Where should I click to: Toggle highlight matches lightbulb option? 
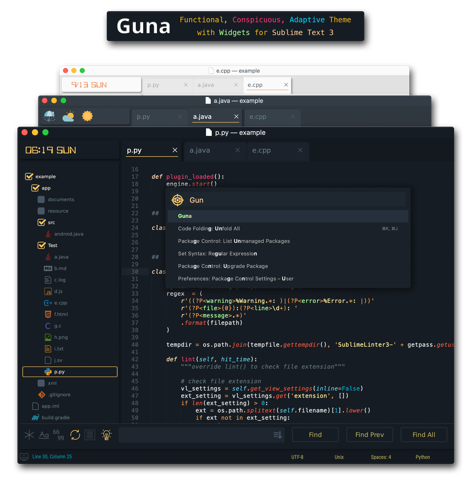pos(107,435)
